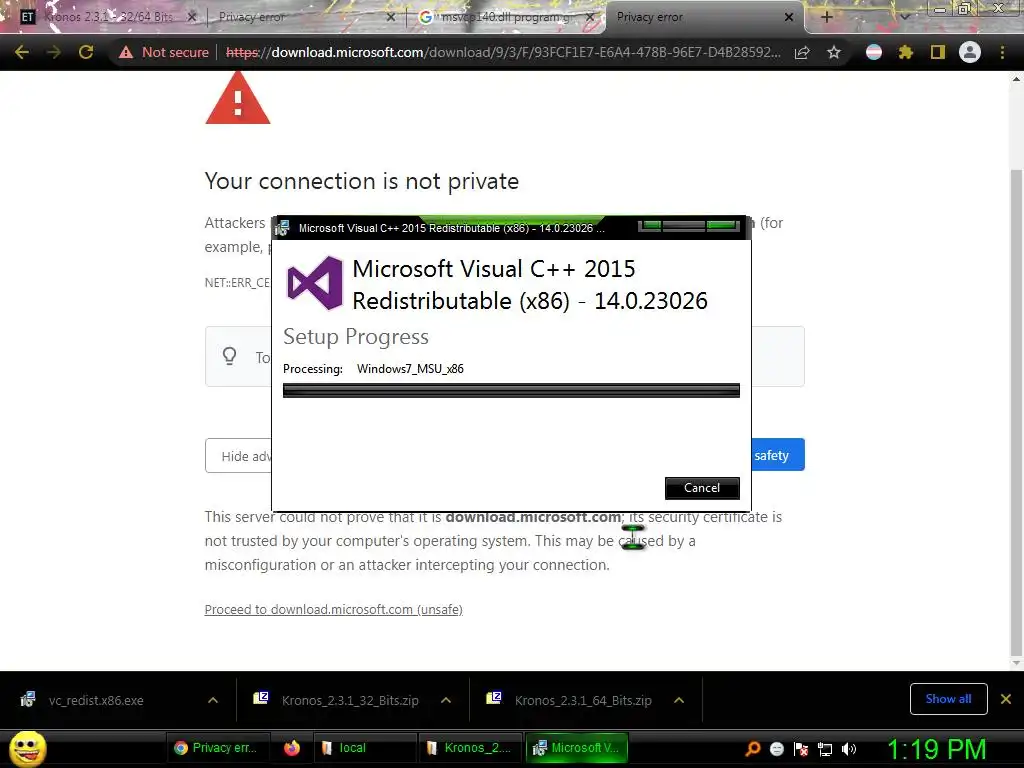Click Show all downloads
This screenshot has width=1024, height=768.
point(948,699)
